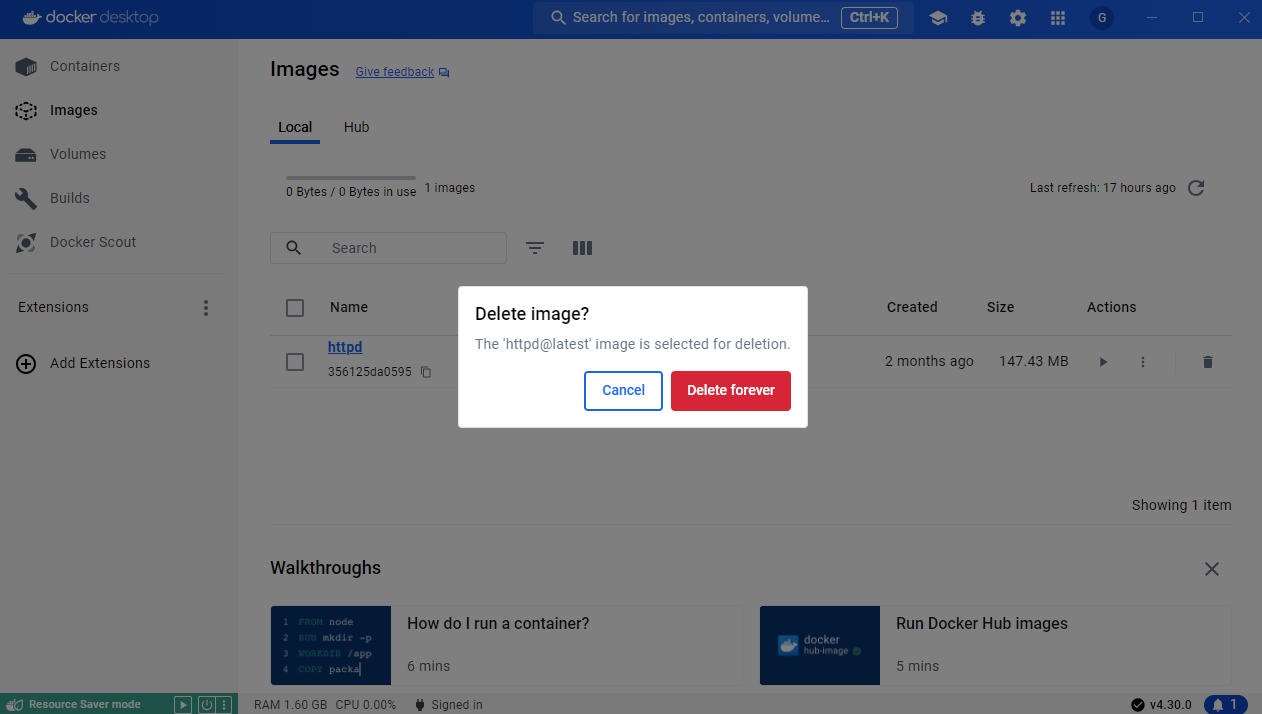Click the Size column header
This screenshot has height=714, width=1262.
(x=1000, y=308)
